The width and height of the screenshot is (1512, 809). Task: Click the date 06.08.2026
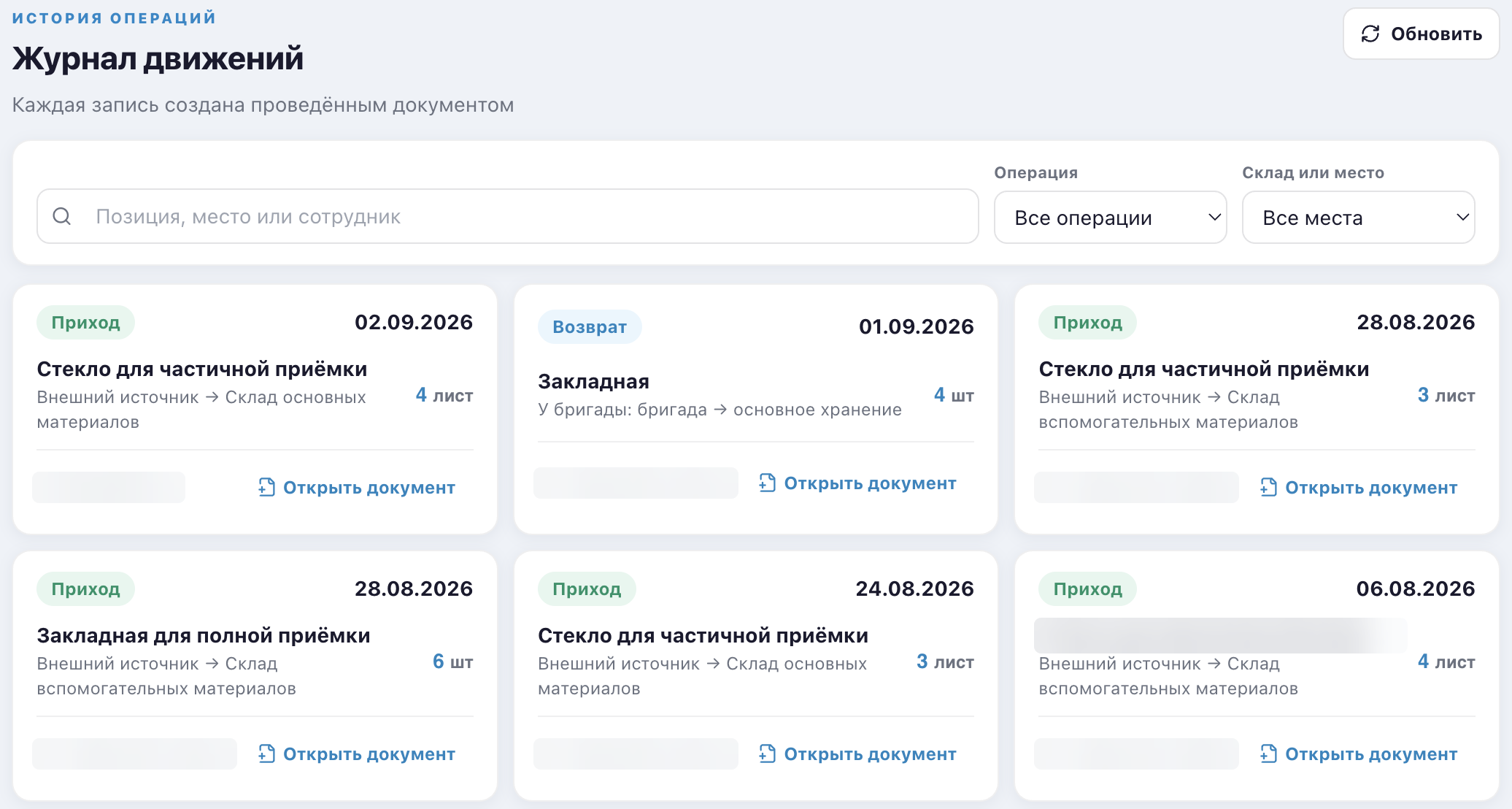pyautogui.click(x=1416, y=589)
